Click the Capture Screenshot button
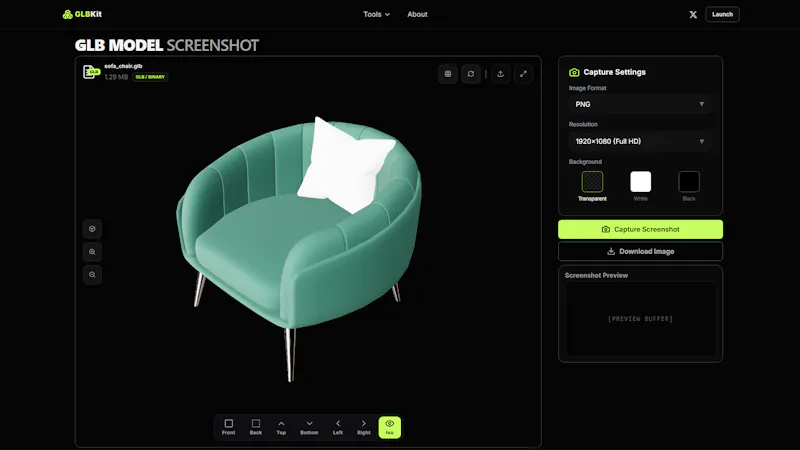The image size is (800, 450). [x=640, y=230]
